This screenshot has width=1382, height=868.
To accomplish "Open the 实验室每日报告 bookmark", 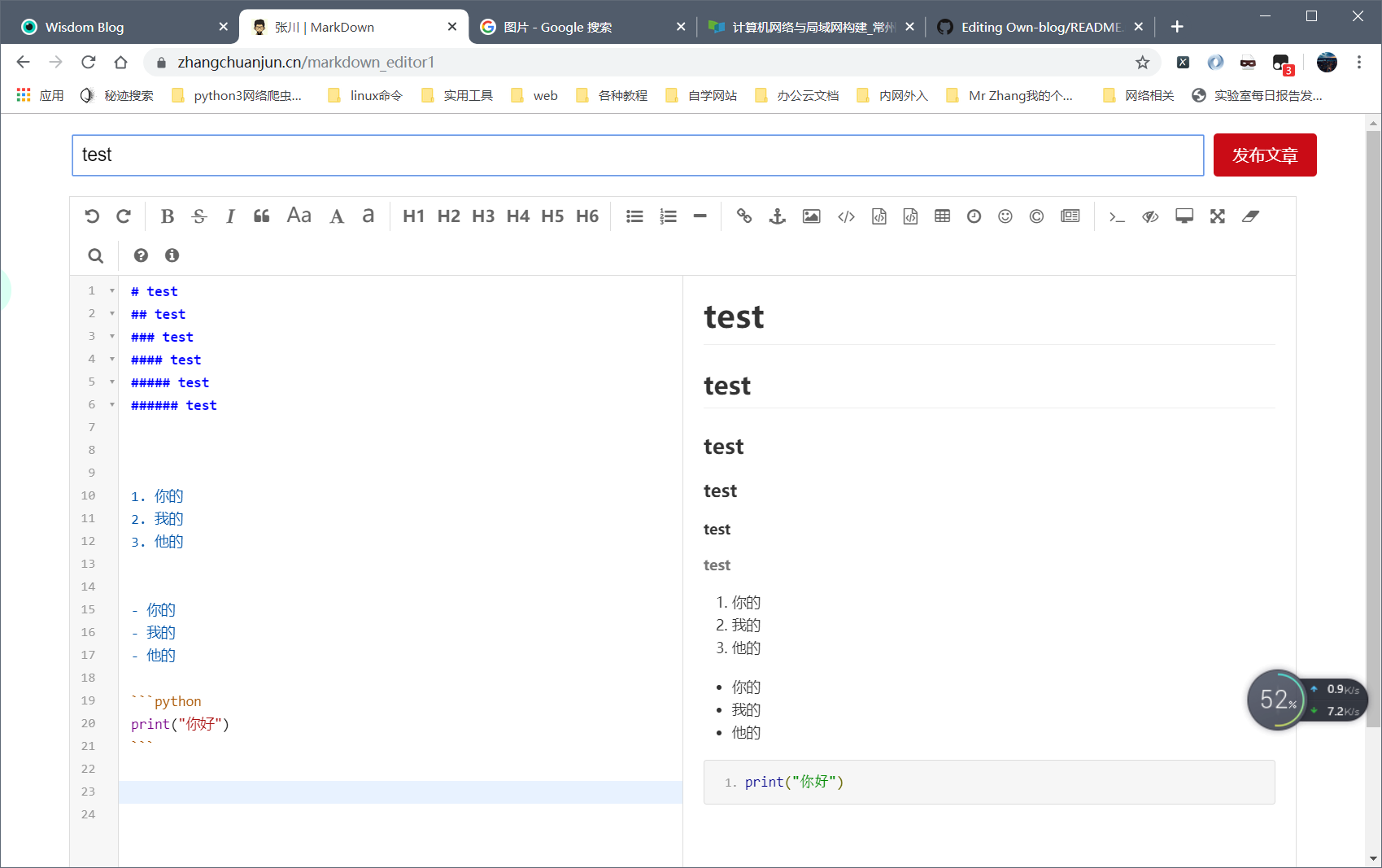I will pos(1258,95).
